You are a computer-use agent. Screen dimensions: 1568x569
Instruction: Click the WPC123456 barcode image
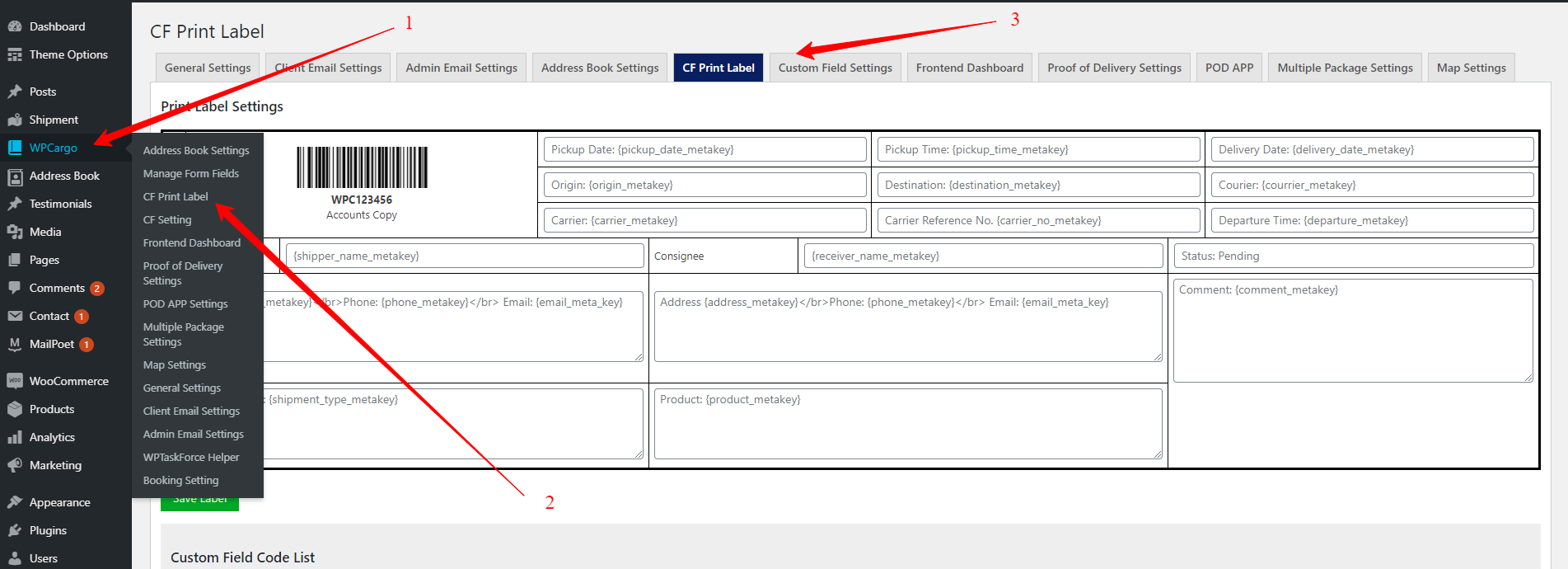click(x=362, y=167)
